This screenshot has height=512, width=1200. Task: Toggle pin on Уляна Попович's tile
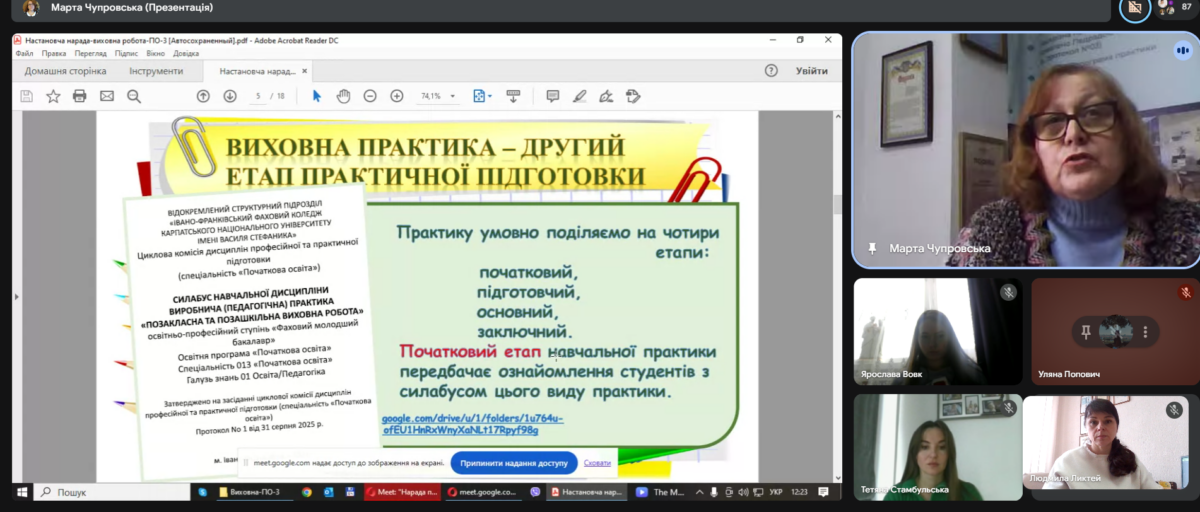pos(1086,331)
